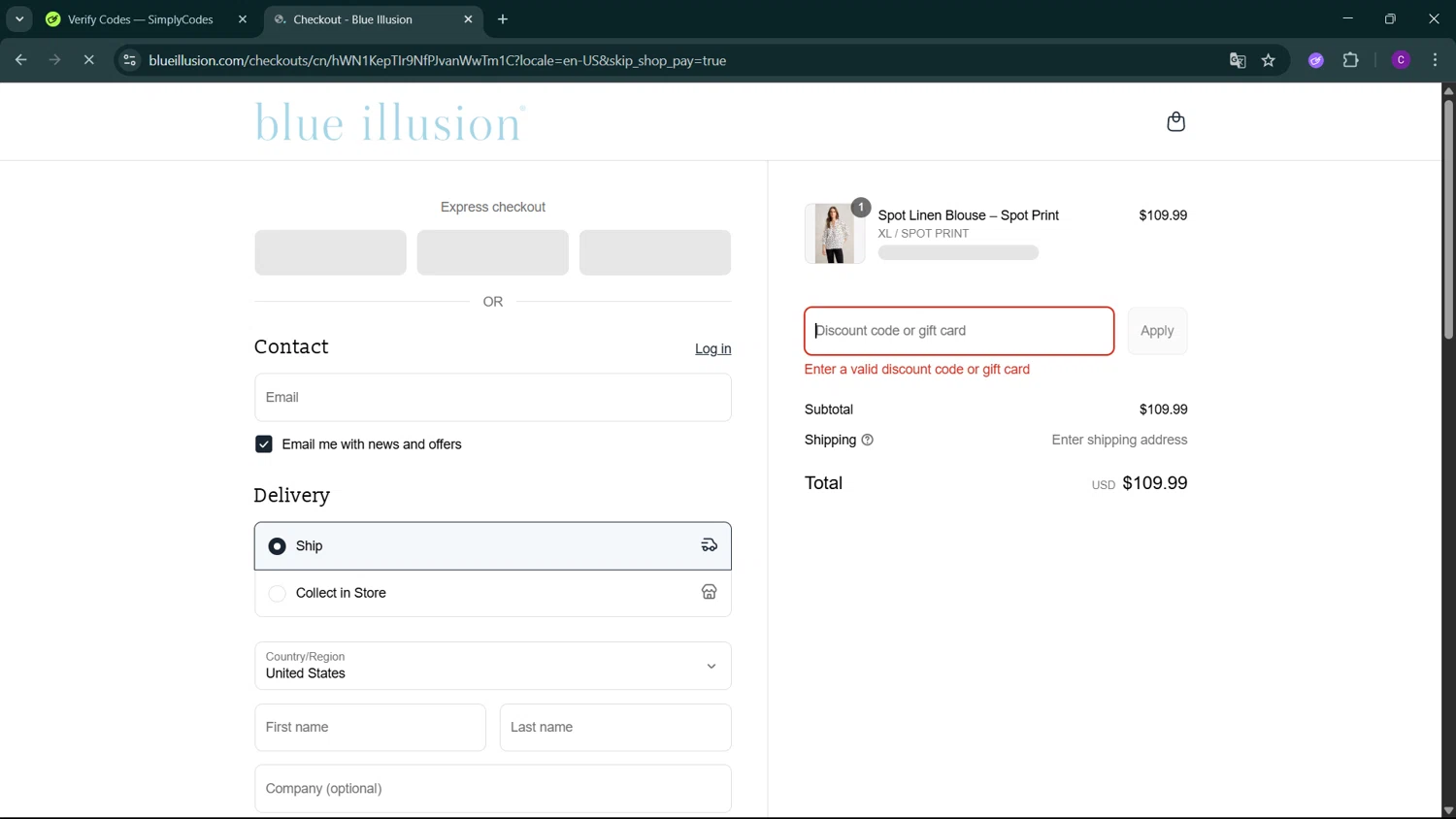Click the page vertical scrollbar thumb
This screenshot has height=819, width=1456.
pyautogui.click(x=1448, y=218)
